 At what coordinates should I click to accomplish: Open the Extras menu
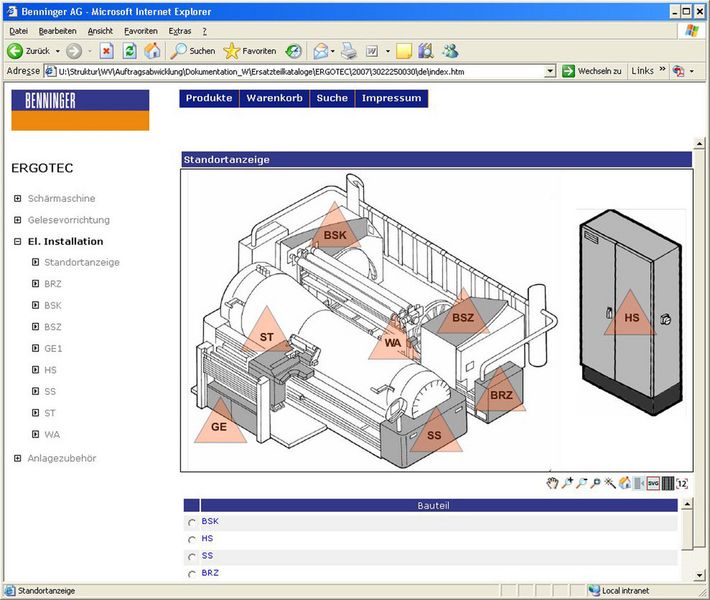pyautogui.click(x=180, y=31)
